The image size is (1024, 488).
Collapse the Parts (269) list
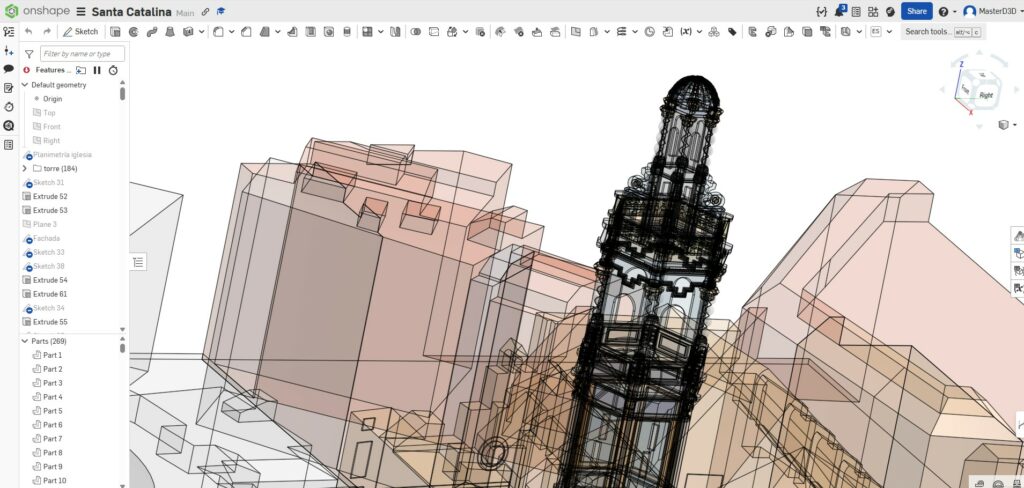pos(25,341)
